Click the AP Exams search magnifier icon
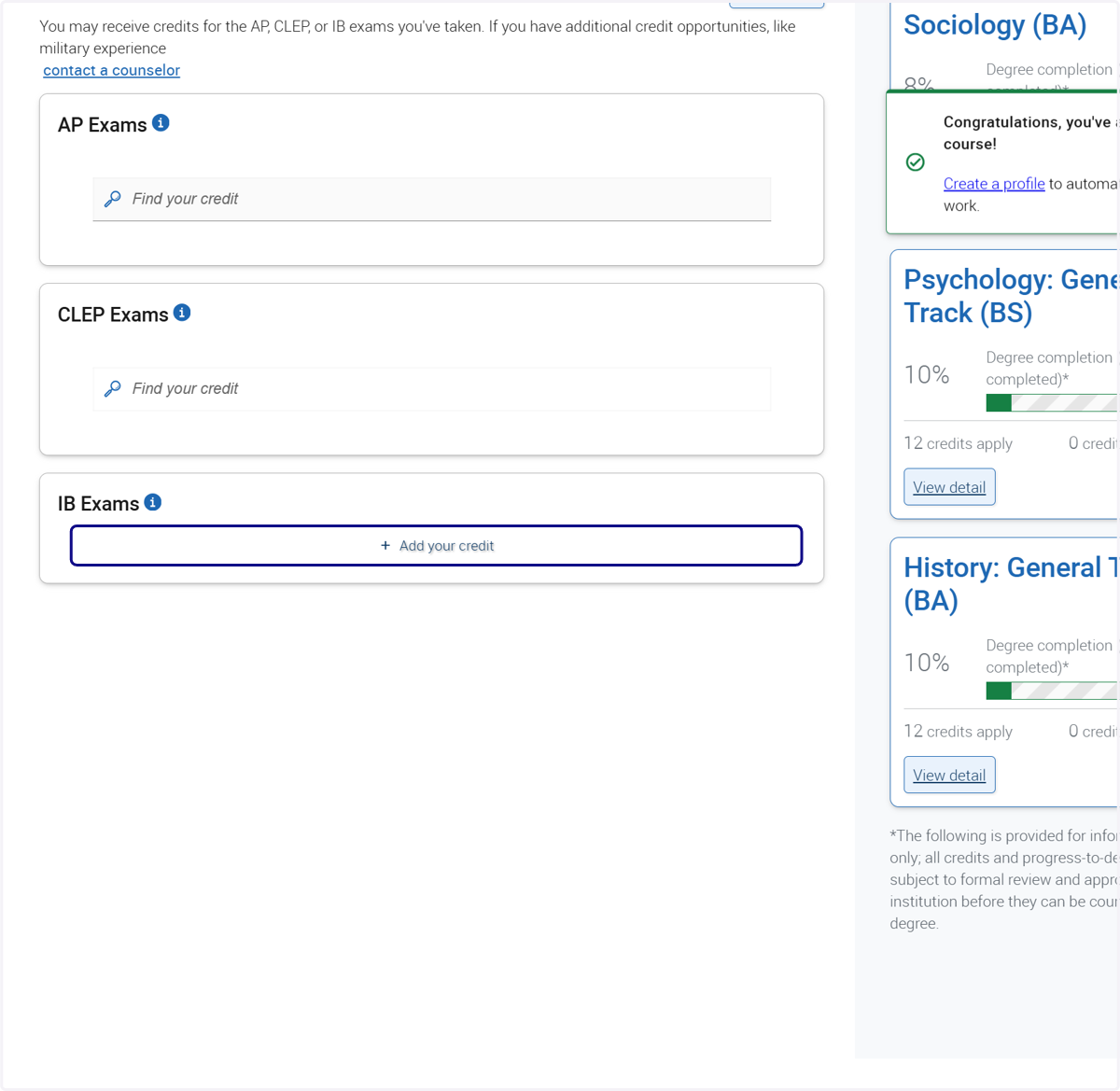 (113, 199)
